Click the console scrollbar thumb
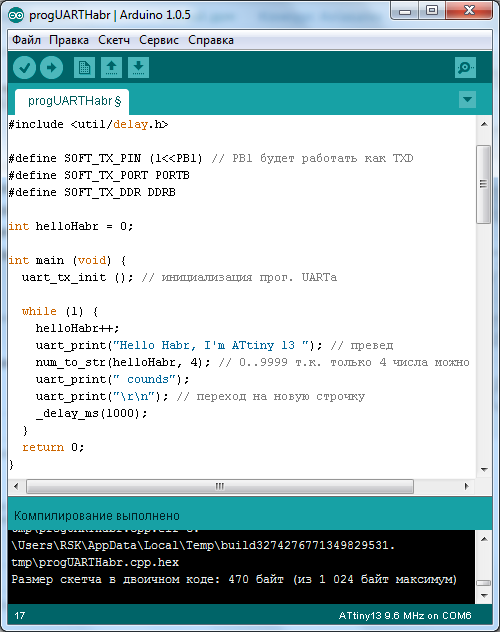 [483, 583]
